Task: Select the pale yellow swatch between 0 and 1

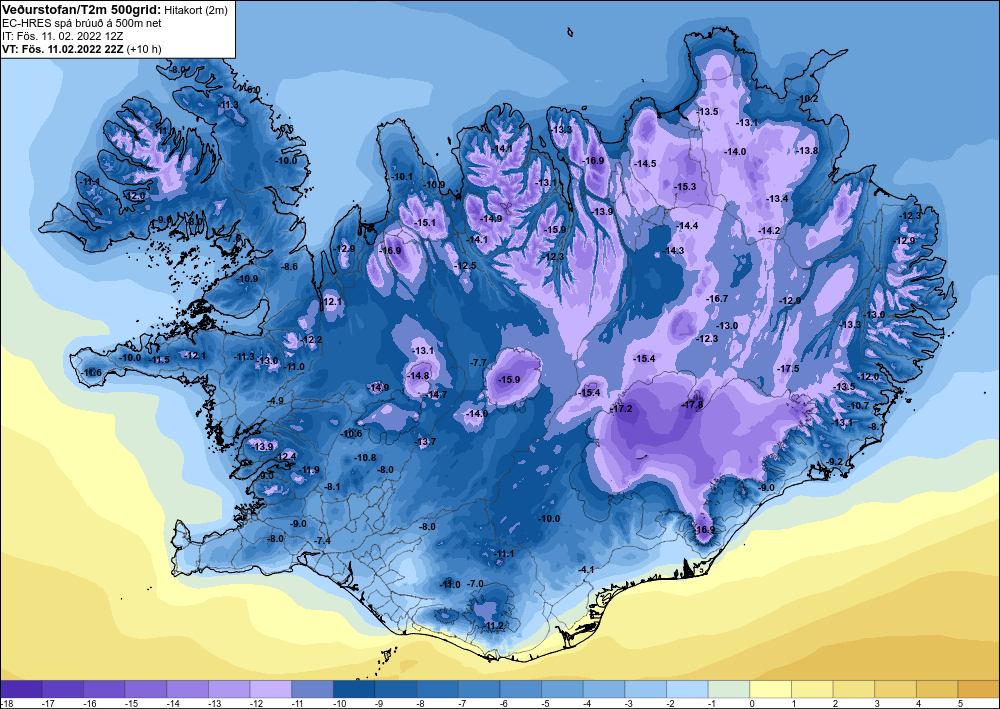Action: coord(770,689)
